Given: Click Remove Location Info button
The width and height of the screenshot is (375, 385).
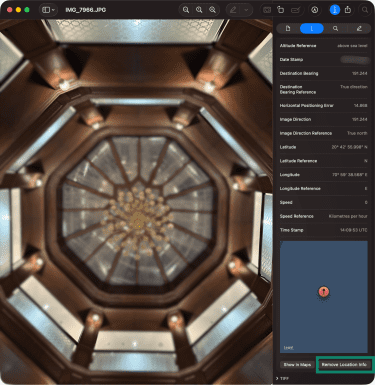Looking at the screenshot, I should point(344,365).
